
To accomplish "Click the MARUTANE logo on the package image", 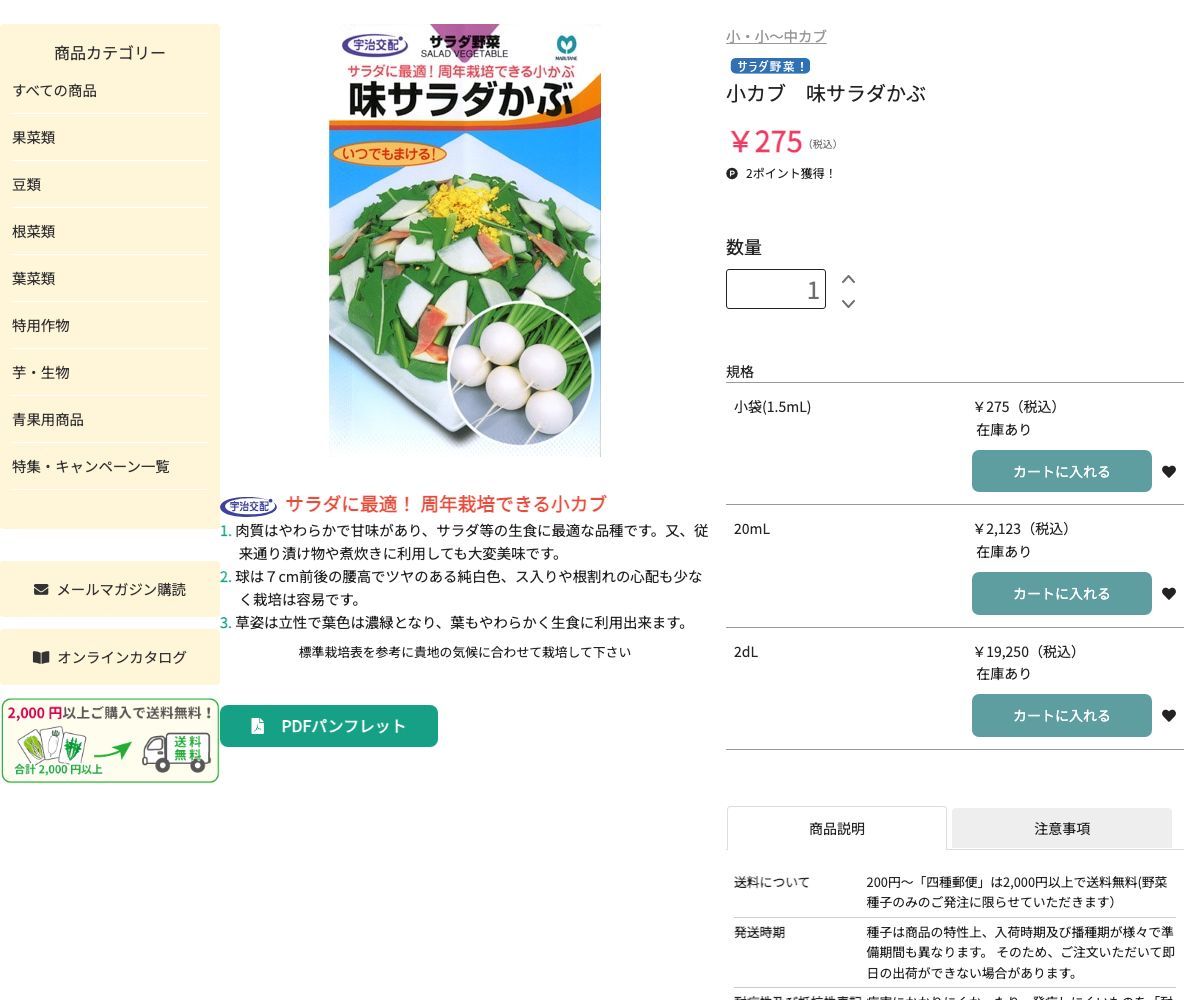I will (566, 45).
